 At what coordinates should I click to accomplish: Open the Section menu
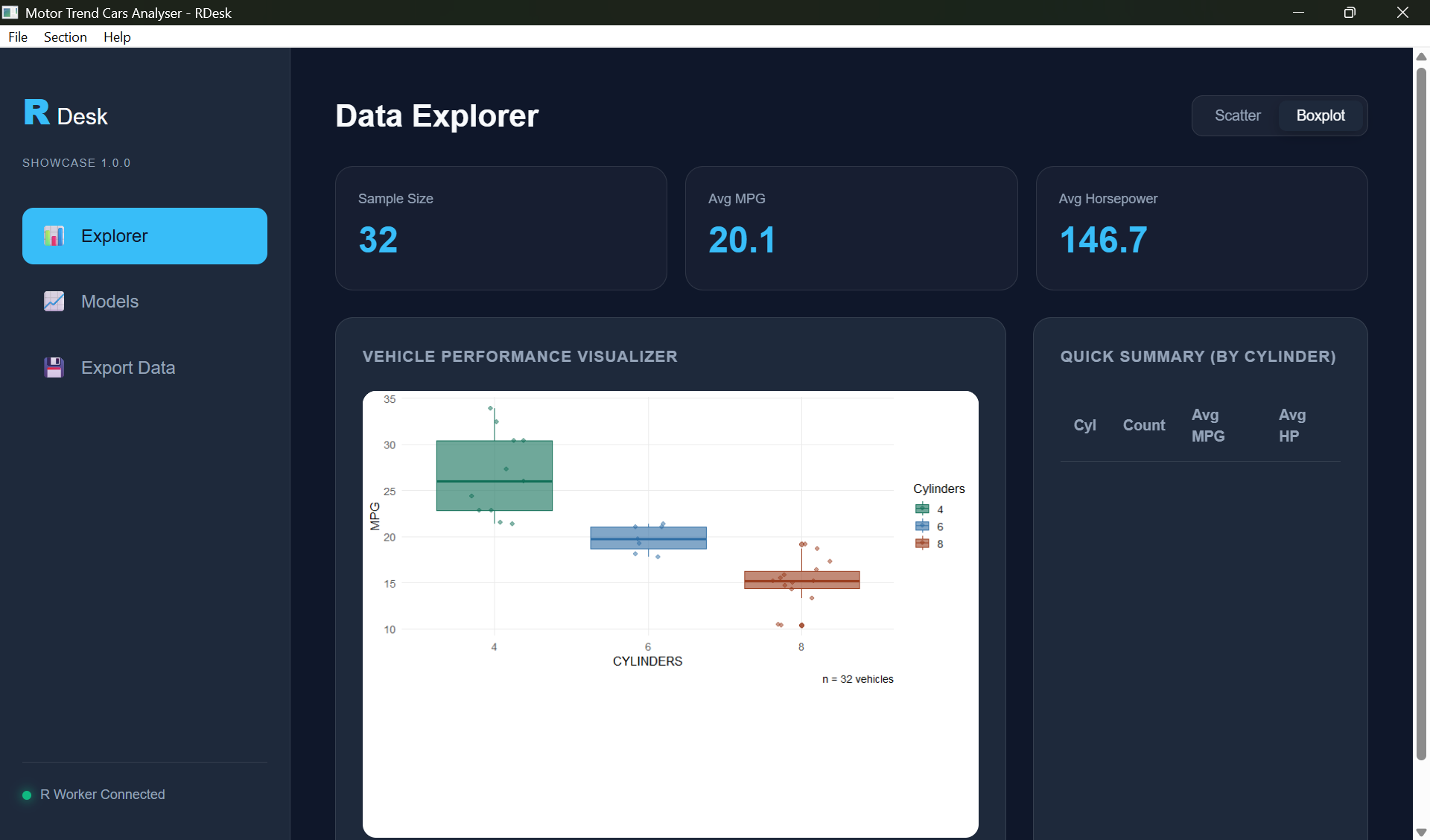pos(65,36)
